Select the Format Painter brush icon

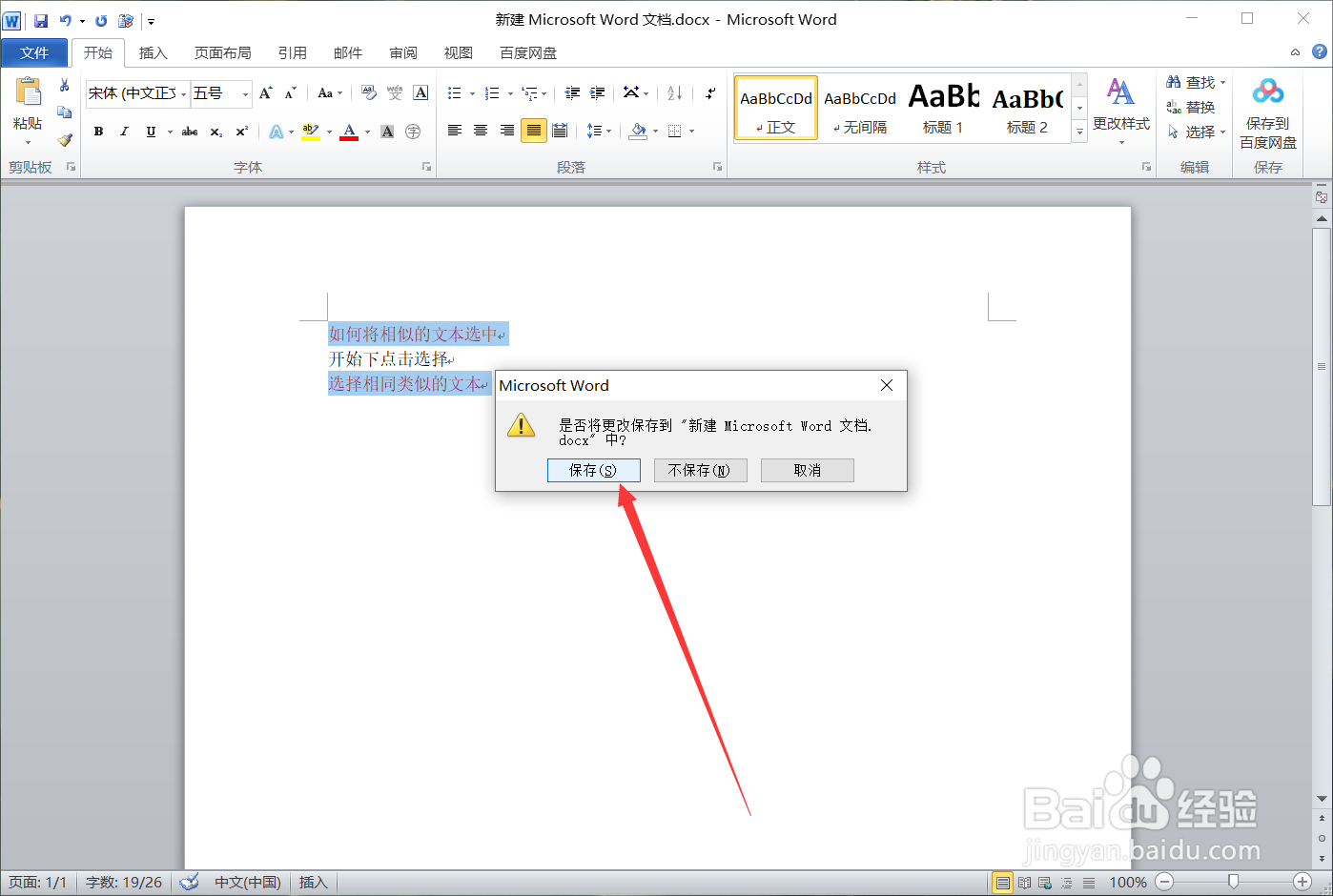tap(64, 139)
